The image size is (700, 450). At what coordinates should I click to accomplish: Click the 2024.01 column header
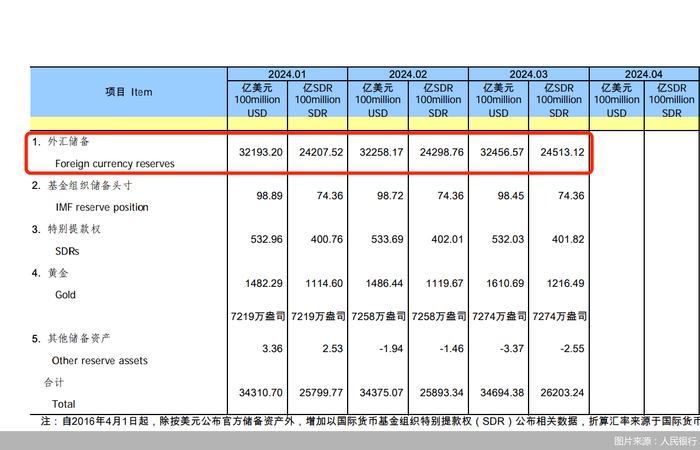click(x=287, y=75)
